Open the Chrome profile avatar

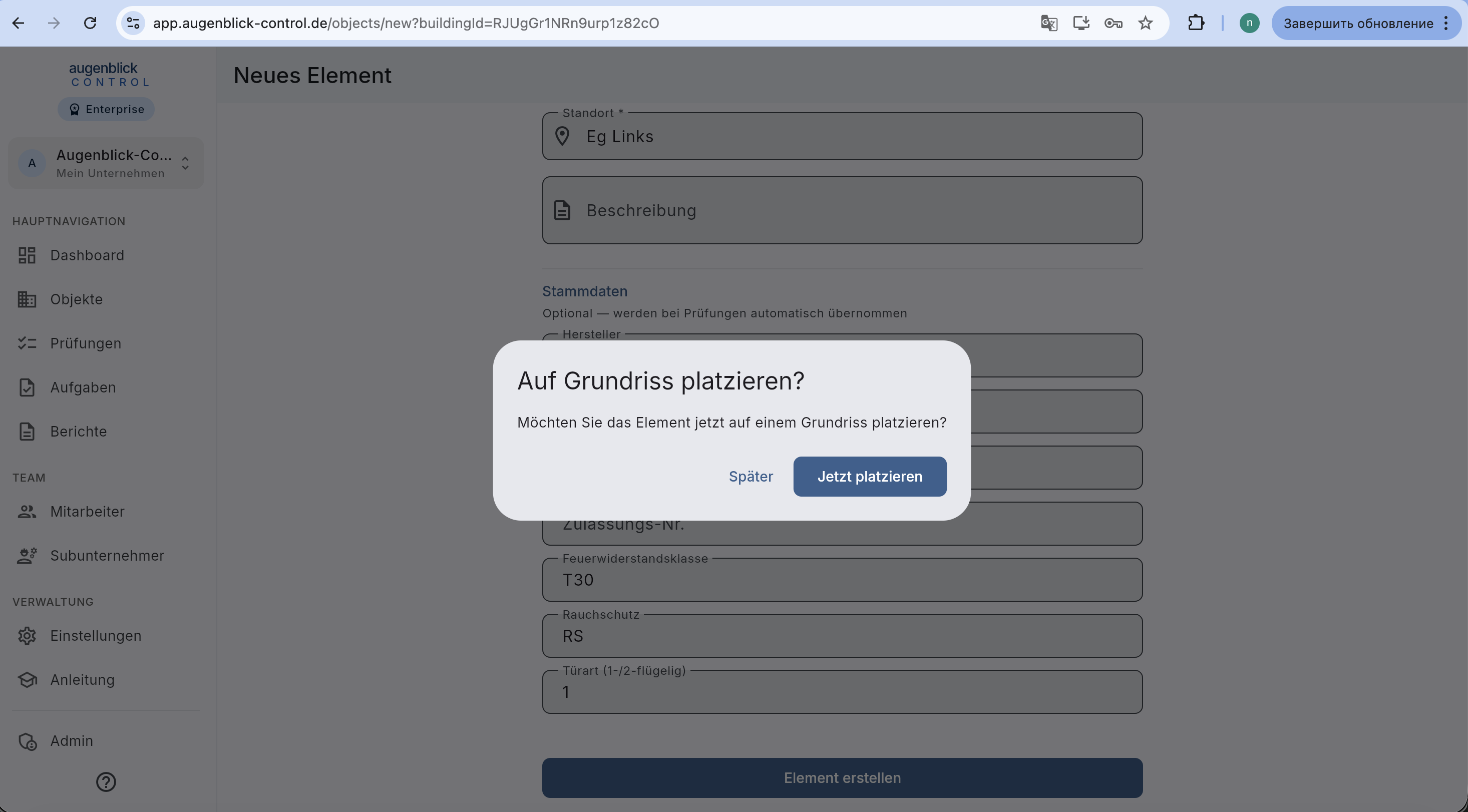(x=1249, y=23)
